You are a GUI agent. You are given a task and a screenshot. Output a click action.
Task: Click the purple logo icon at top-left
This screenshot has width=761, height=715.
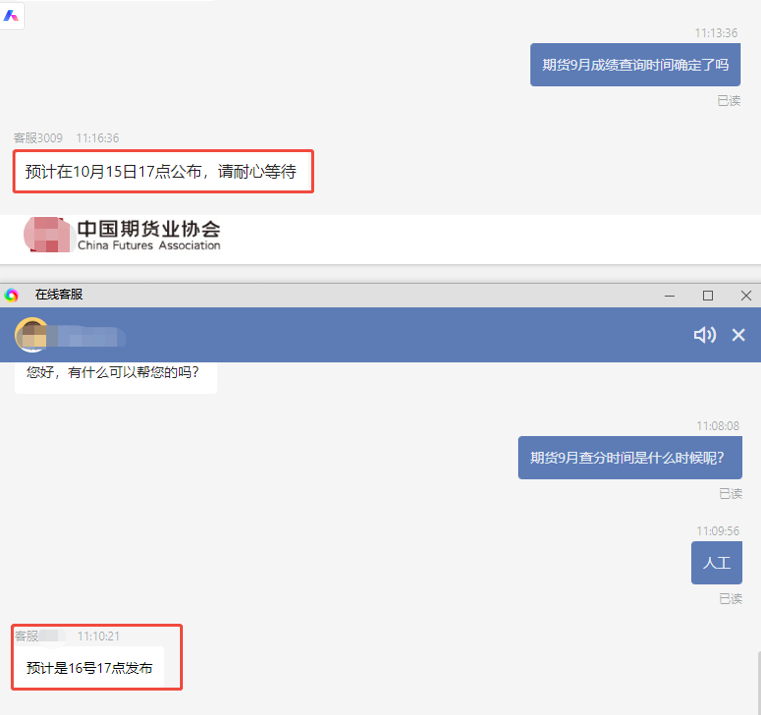coord(12,16)
